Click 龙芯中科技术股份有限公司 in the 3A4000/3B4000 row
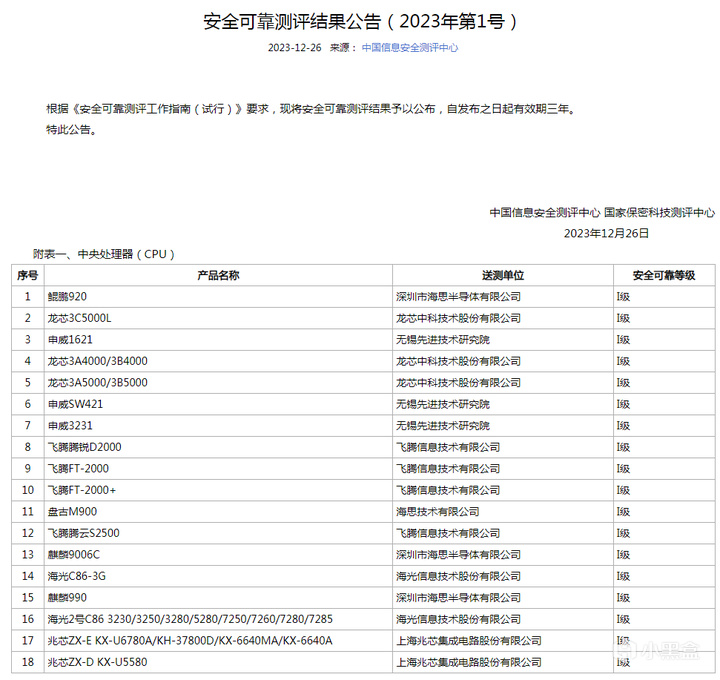 458,361
